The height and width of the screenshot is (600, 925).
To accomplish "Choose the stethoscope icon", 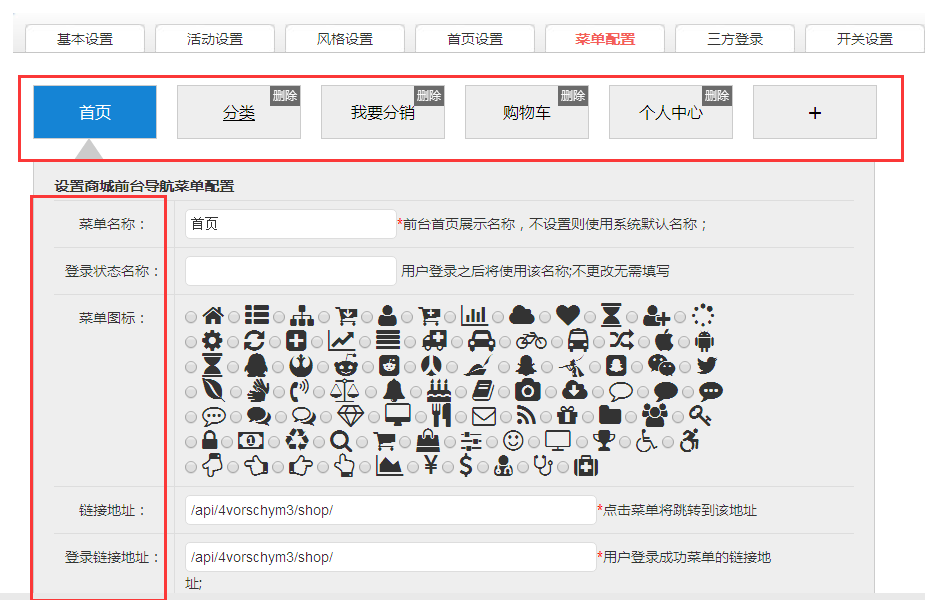I will 542,466.
